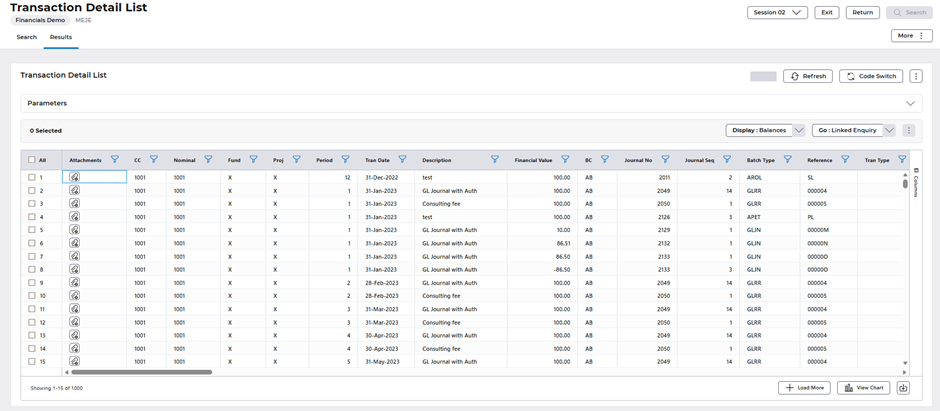The image size is (940, 411).
Task: Open attachments icon in row 4
Action: pyautogui.click(x=75, y=216)
